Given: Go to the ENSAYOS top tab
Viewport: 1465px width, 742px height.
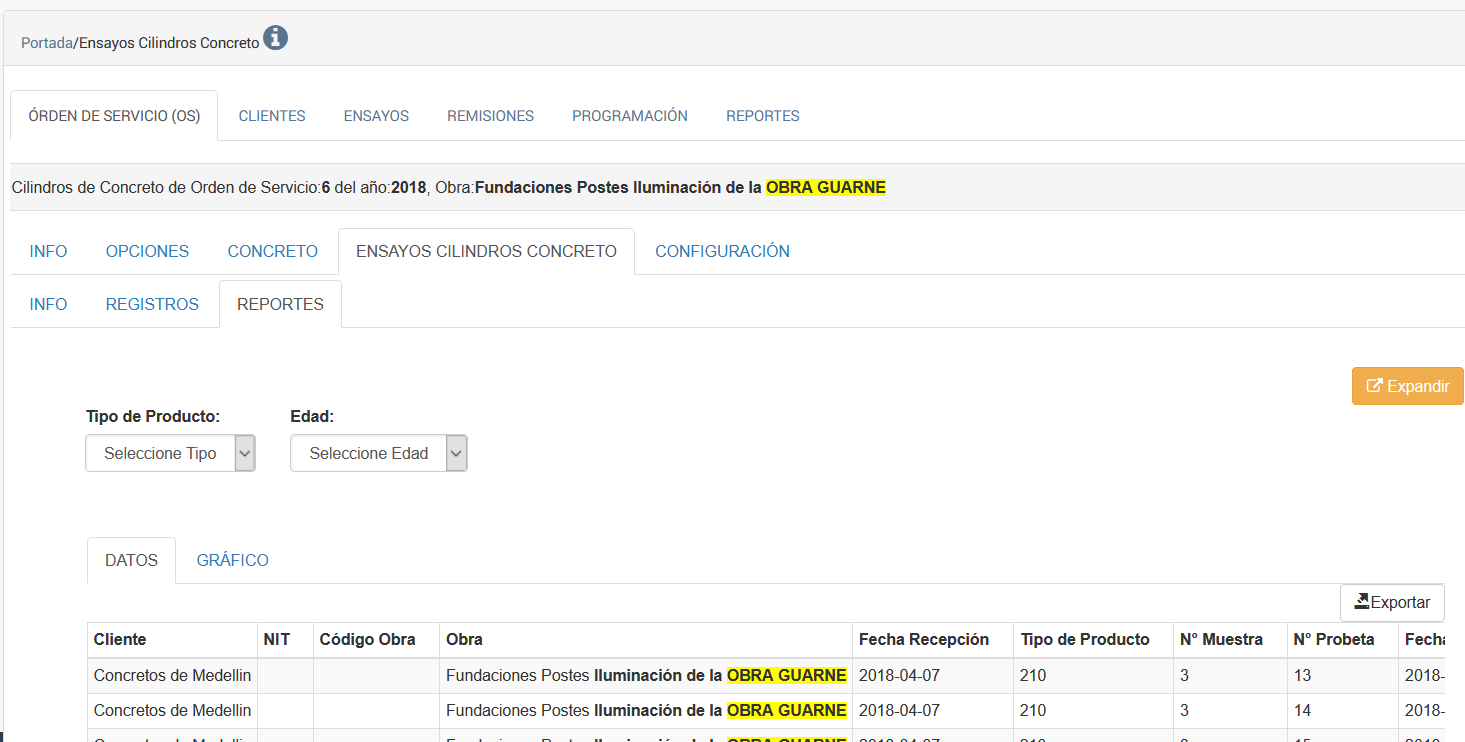Looking at the screenshot, I should pos(376,116).
